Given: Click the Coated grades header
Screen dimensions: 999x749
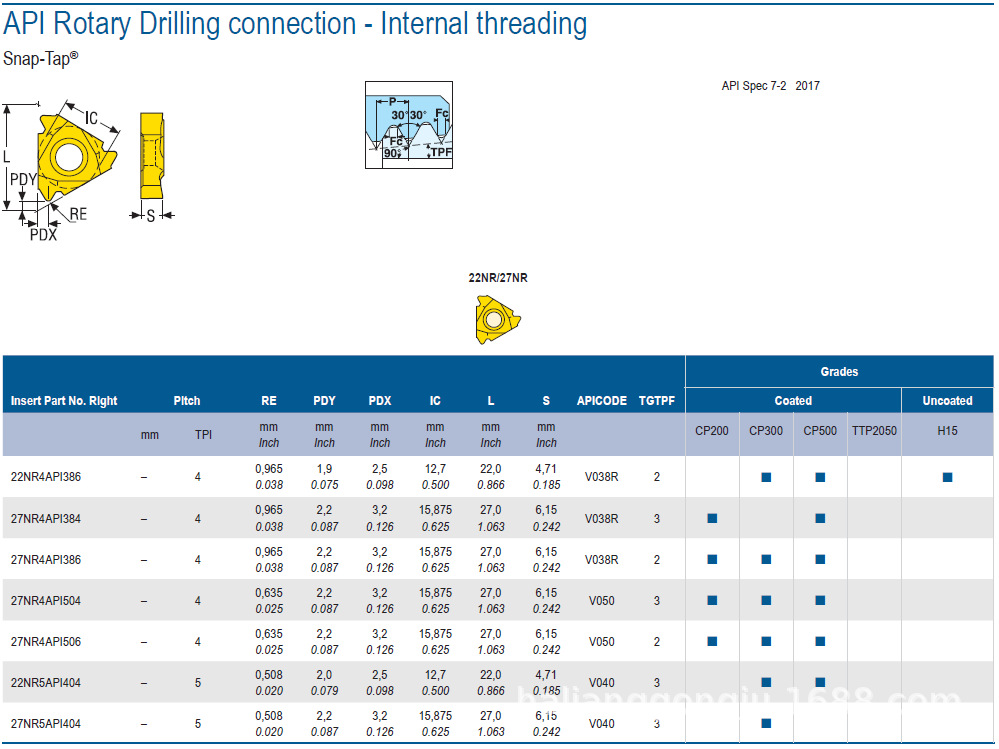Looking at the screenshot, I should click(x=793, y=401).
